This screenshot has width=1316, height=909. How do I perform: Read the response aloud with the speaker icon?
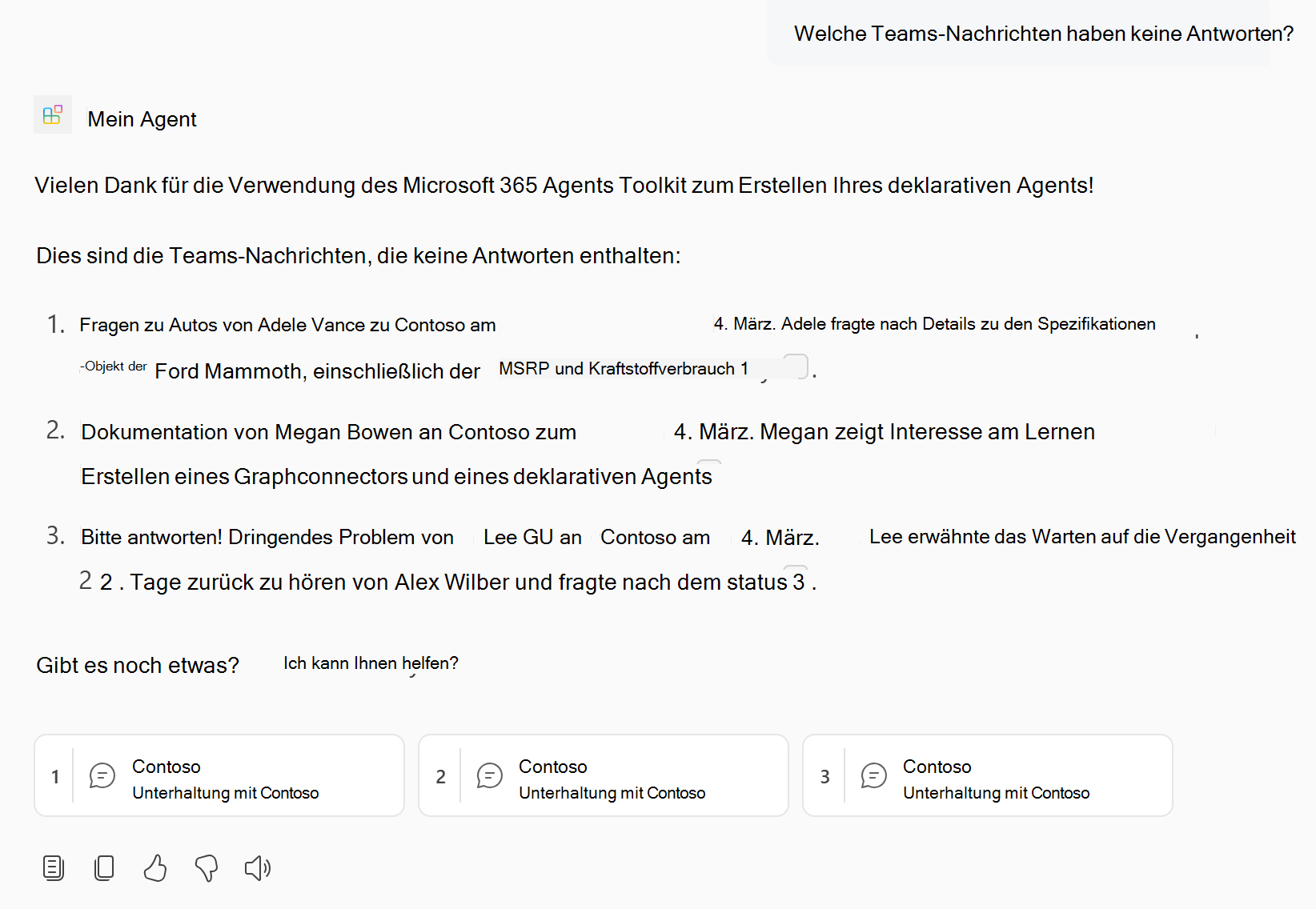[x=257, y=867]
